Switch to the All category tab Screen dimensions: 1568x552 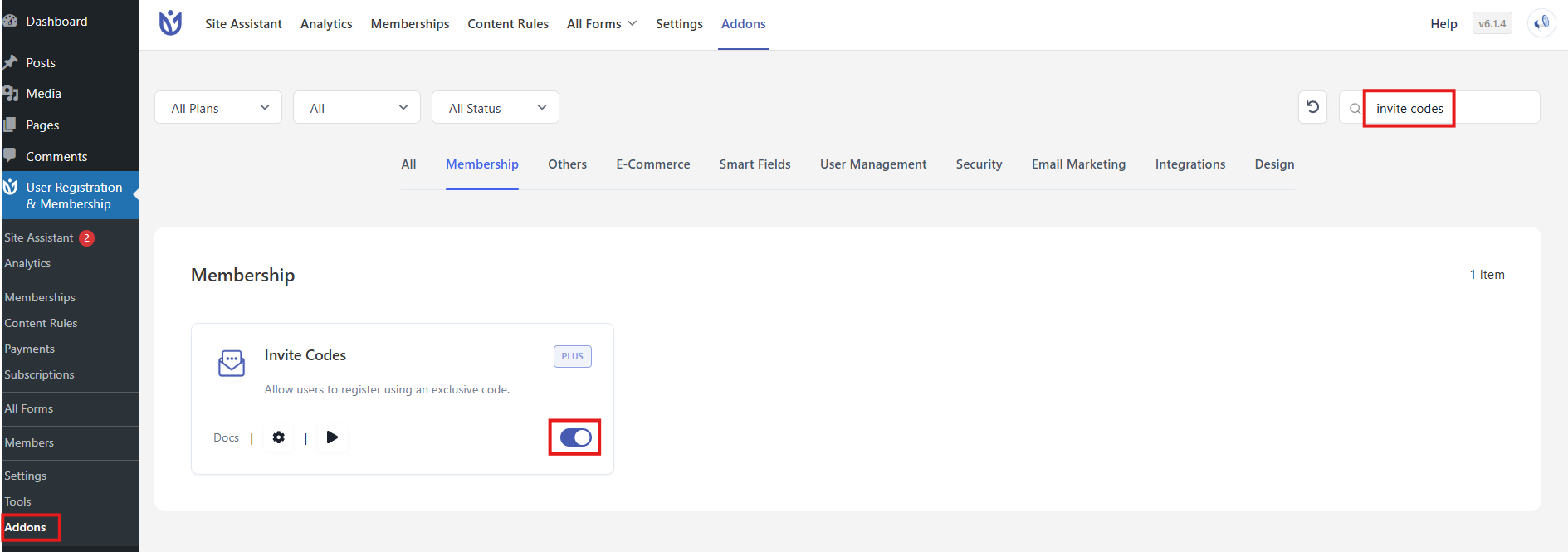pos(408,164)
